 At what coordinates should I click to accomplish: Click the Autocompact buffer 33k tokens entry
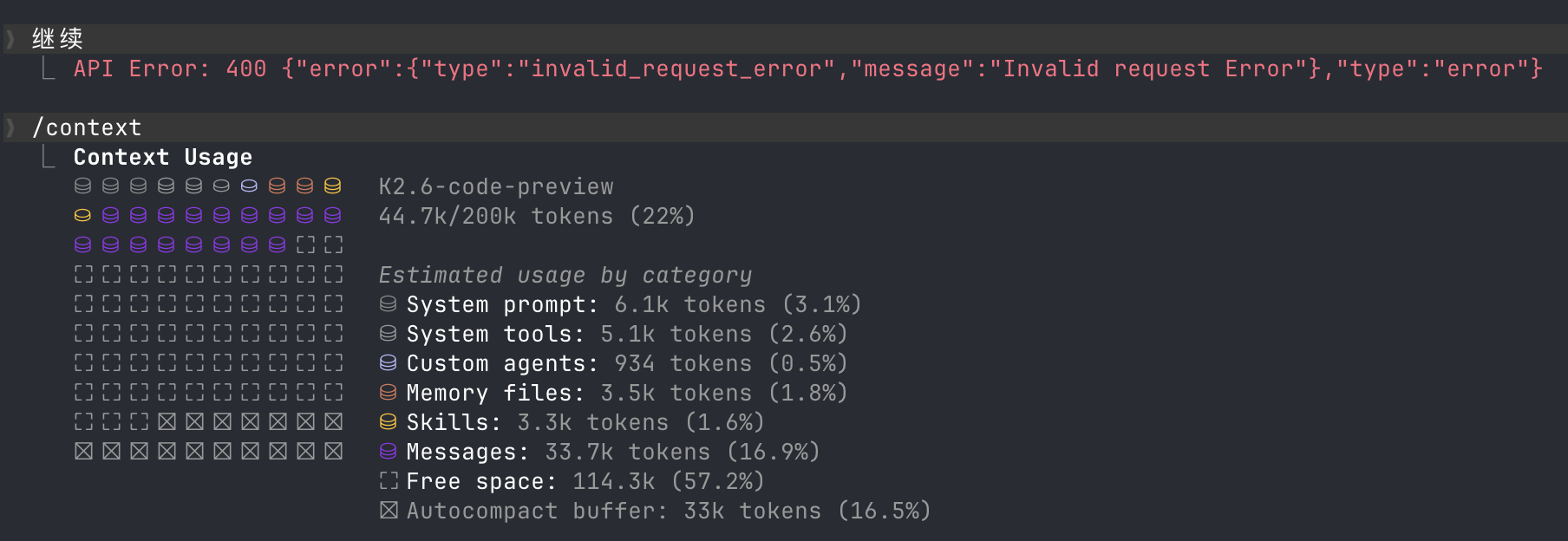669,511
